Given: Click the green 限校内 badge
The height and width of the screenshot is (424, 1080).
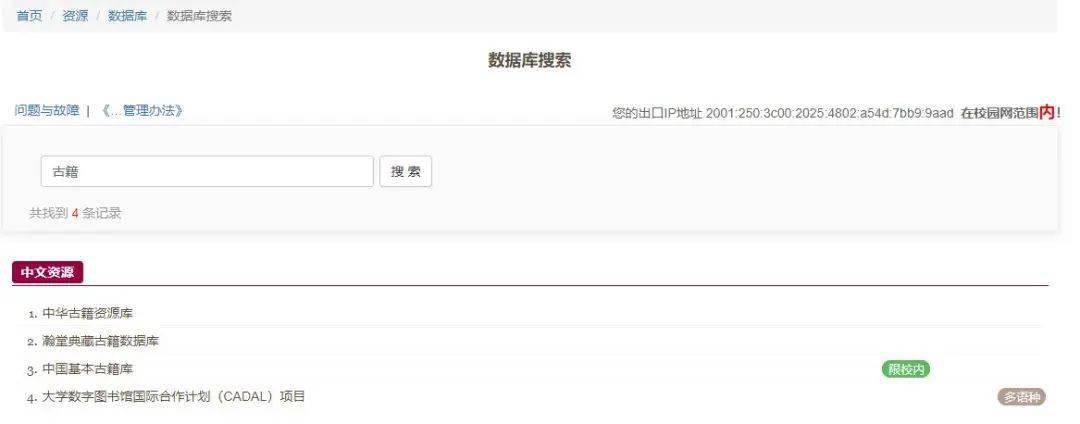Looking at the screenshot, I should [906, 370].
